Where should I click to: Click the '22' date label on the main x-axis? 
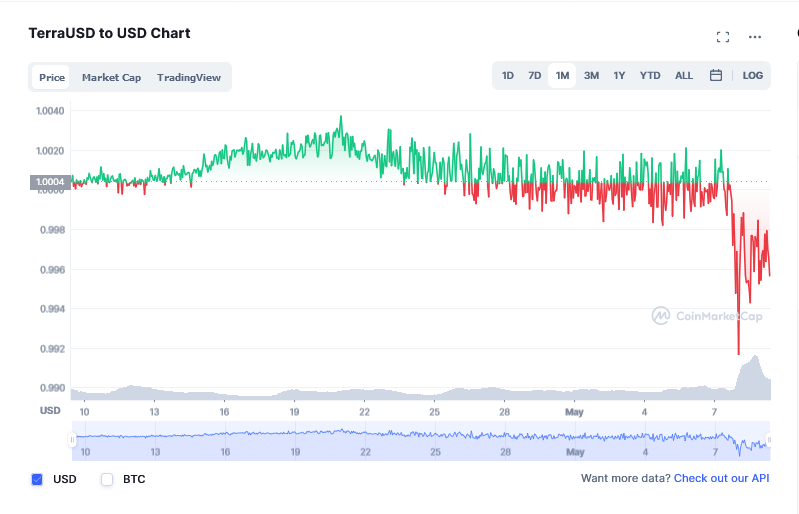click(x=364, y=412)
